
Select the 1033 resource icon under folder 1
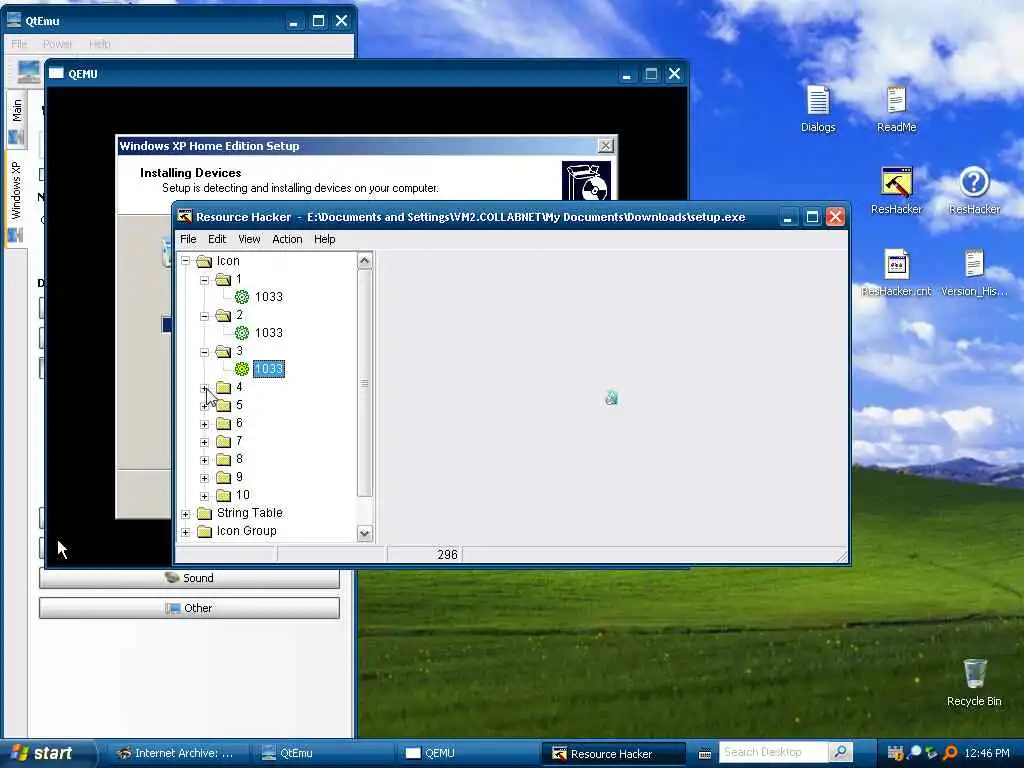(x=242, y=297)
